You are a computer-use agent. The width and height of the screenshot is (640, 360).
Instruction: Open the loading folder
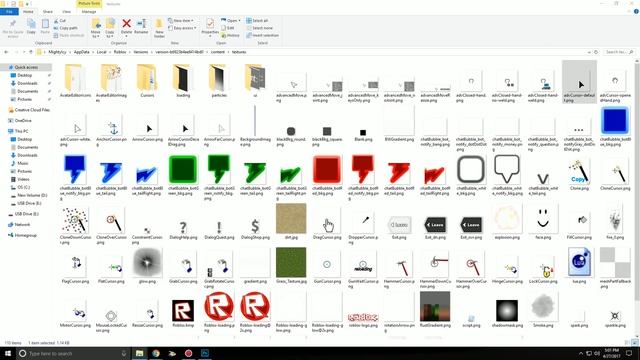tap(183, 81)
